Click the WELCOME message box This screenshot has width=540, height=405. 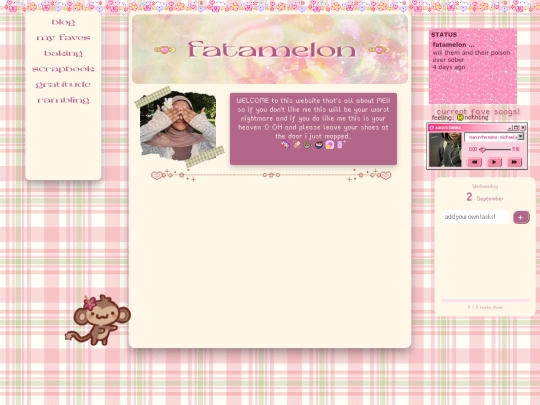[x=313, y=129]
